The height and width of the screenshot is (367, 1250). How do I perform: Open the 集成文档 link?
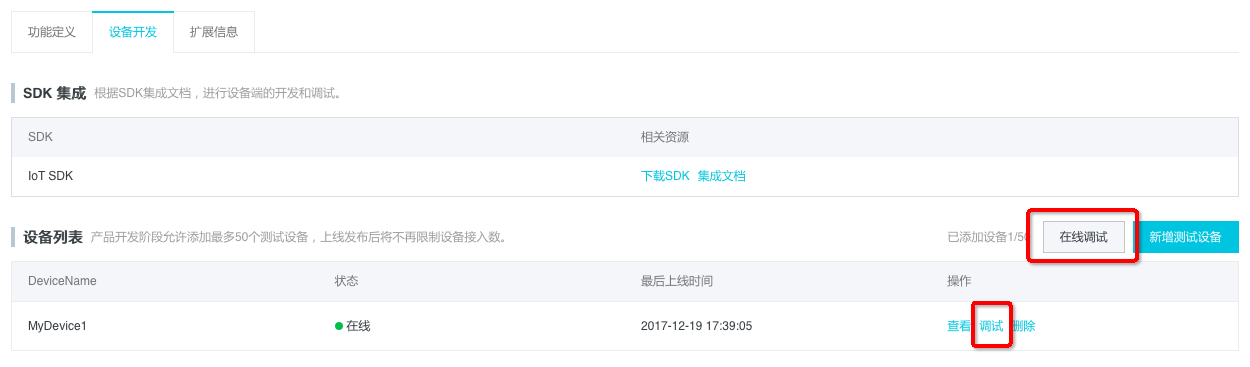coord(722,176)
